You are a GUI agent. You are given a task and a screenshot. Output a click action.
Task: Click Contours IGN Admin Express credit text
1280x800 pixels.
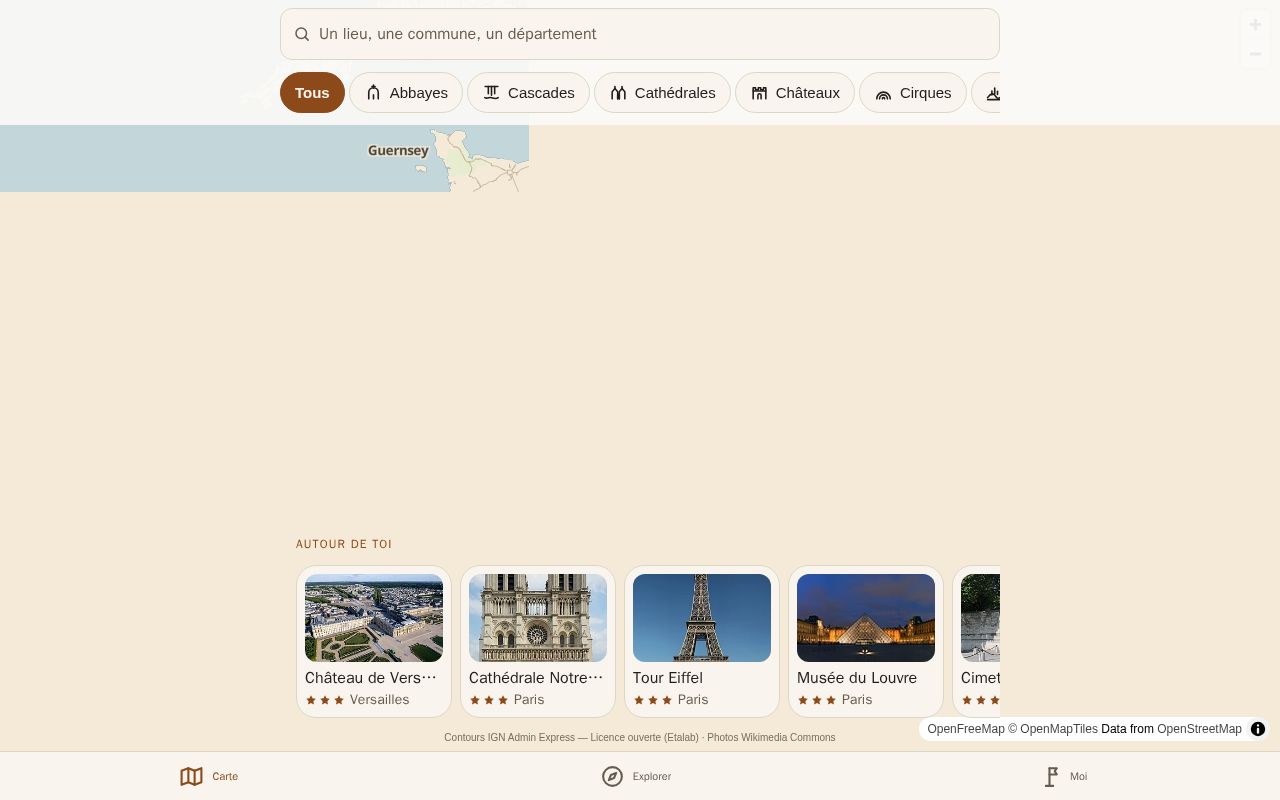(x=509, y=738)
